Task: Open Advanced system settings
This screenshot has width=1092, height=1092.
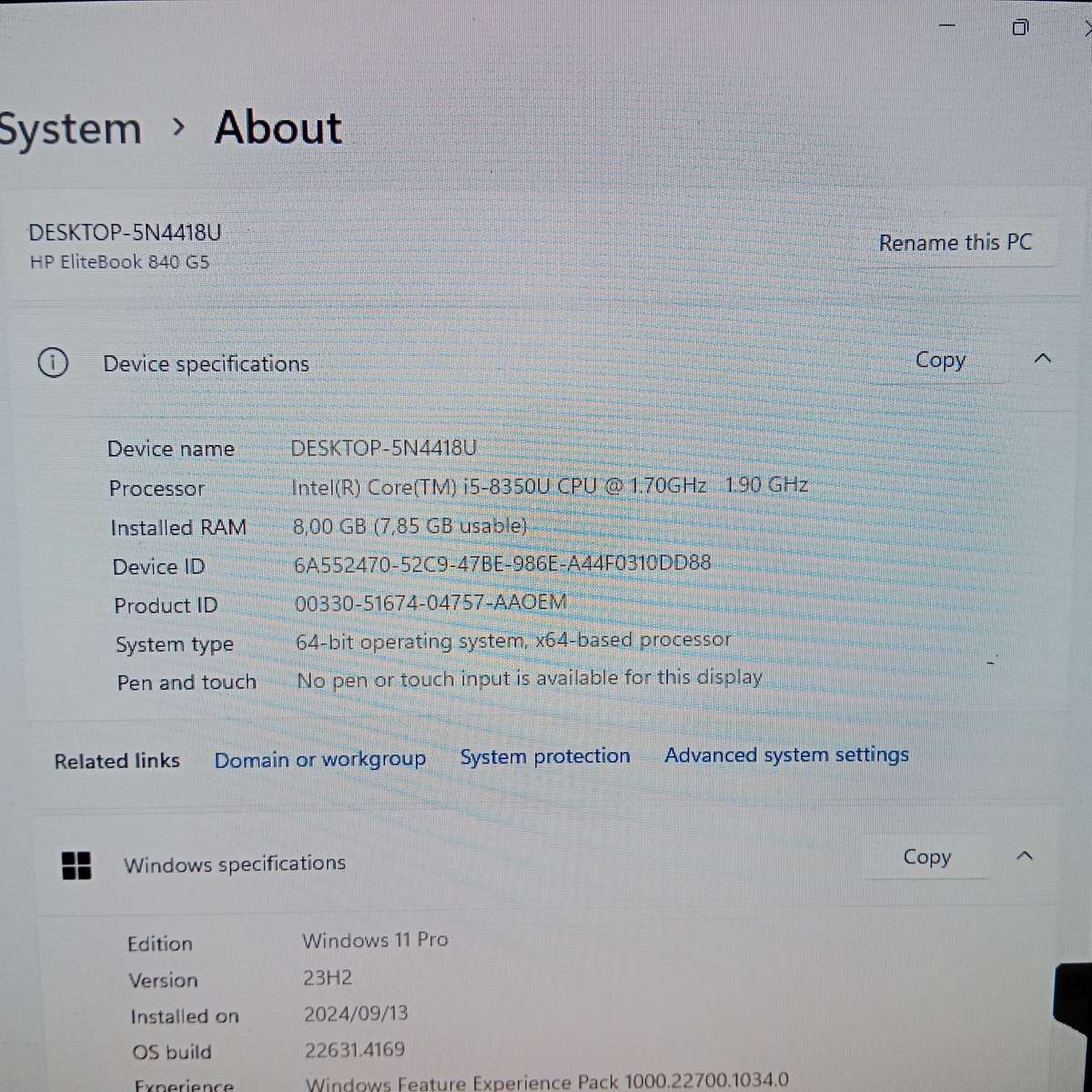Action: pos(785,755)
